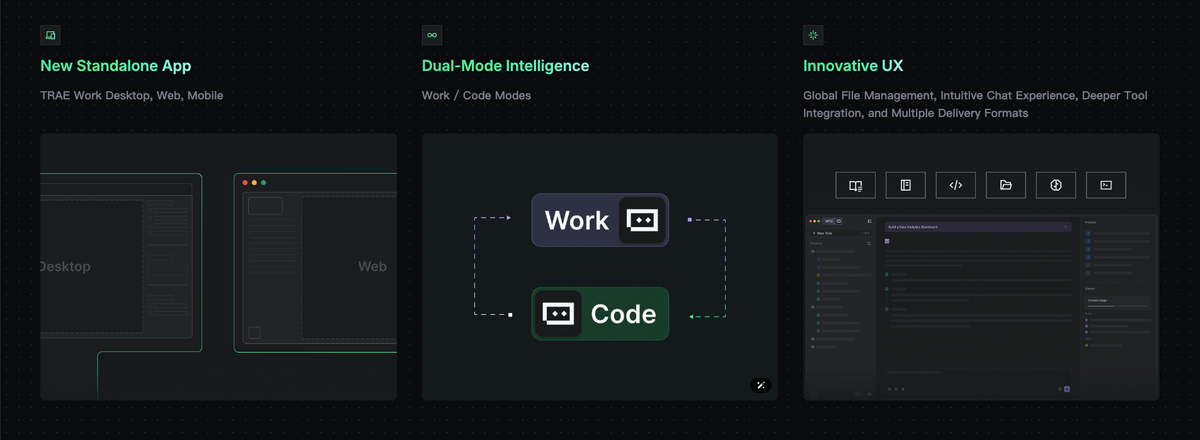The height and width of the screenshot is (440, 1200).
Task: Click the New Standalone App heading
Action: point(116,66)
